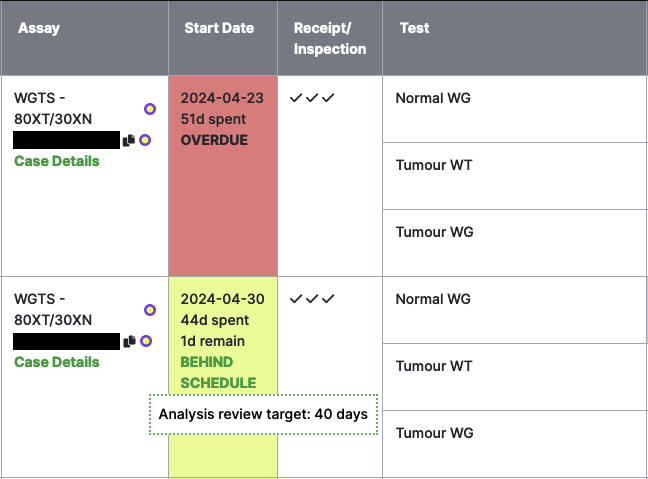Click triple checkmarks in second row's Receipt/Inspection
The height and width of the screenshot is (479, 648).
[312, 299]
